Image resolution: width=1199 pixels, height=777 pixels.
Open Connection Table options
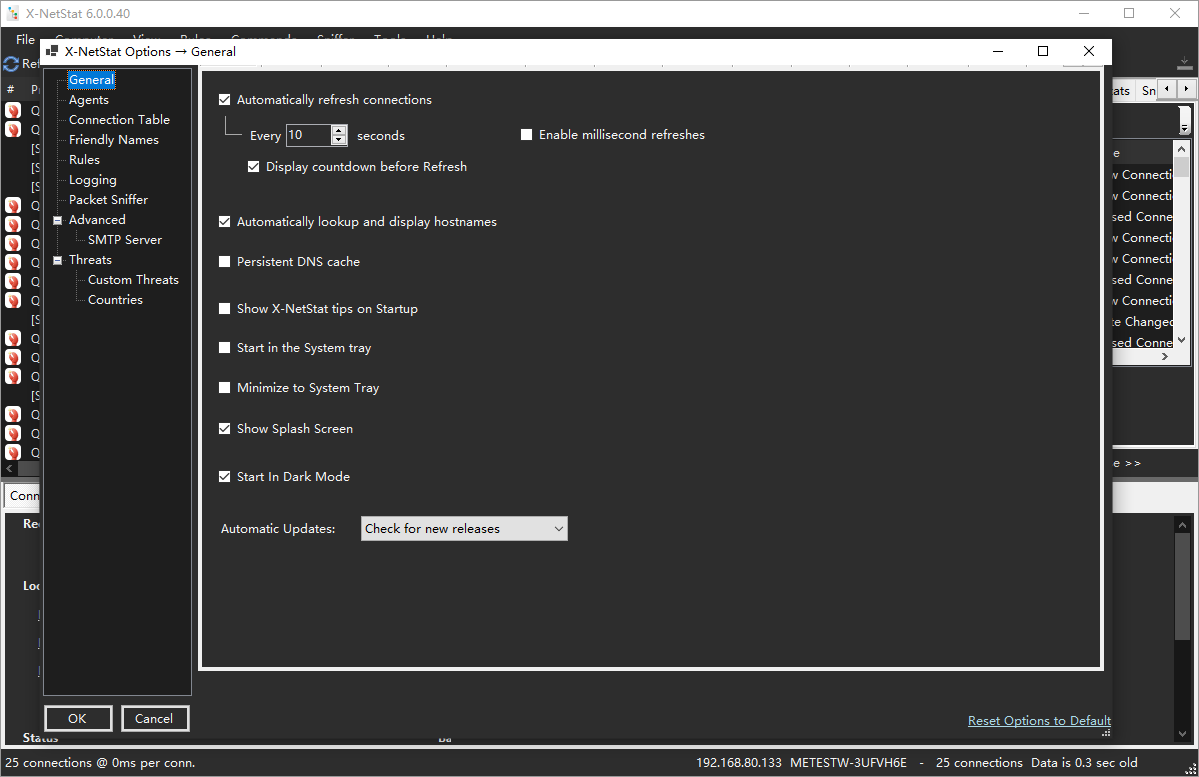[x=119, y=119]
